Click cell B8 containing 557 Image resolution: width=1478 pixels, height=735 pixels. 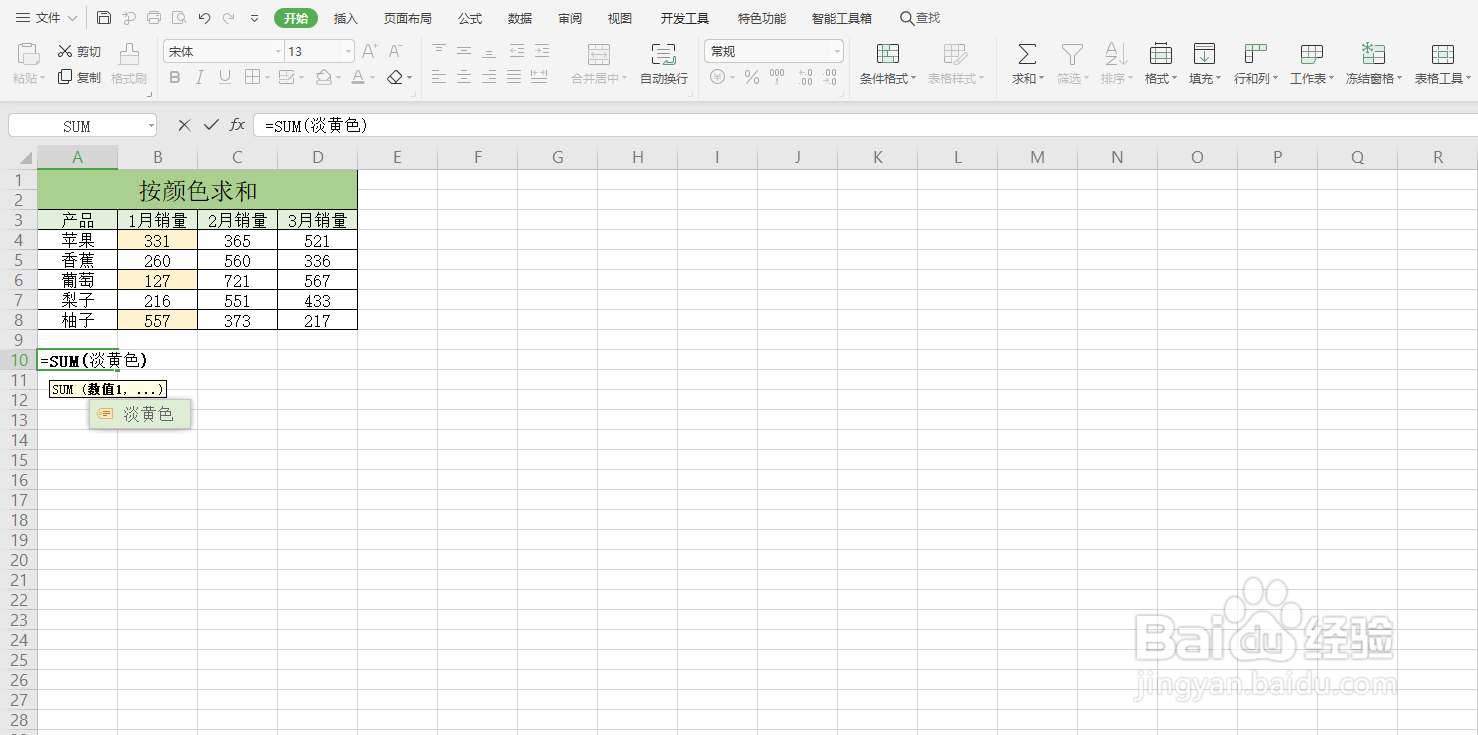(157, 320)
